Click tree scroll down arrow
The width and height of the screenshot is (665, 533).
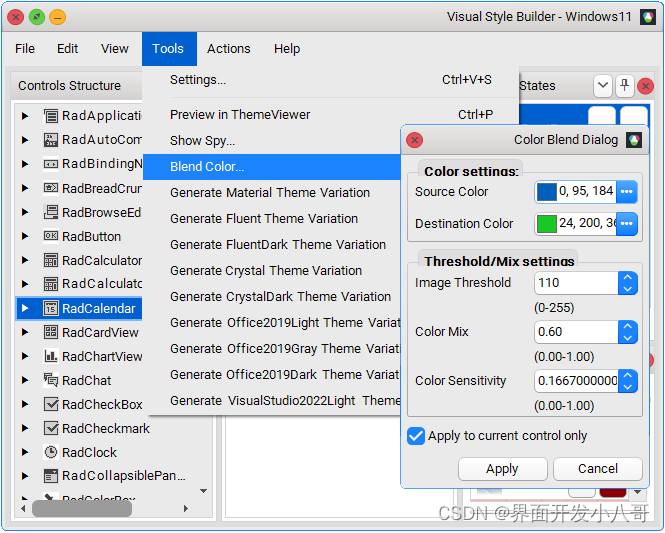click(x=204, y=491)
